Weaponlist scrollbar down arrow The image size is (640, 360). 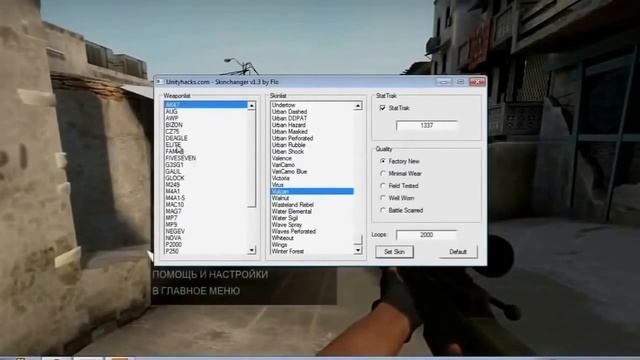pyautogui.click(x=252, y=250)
